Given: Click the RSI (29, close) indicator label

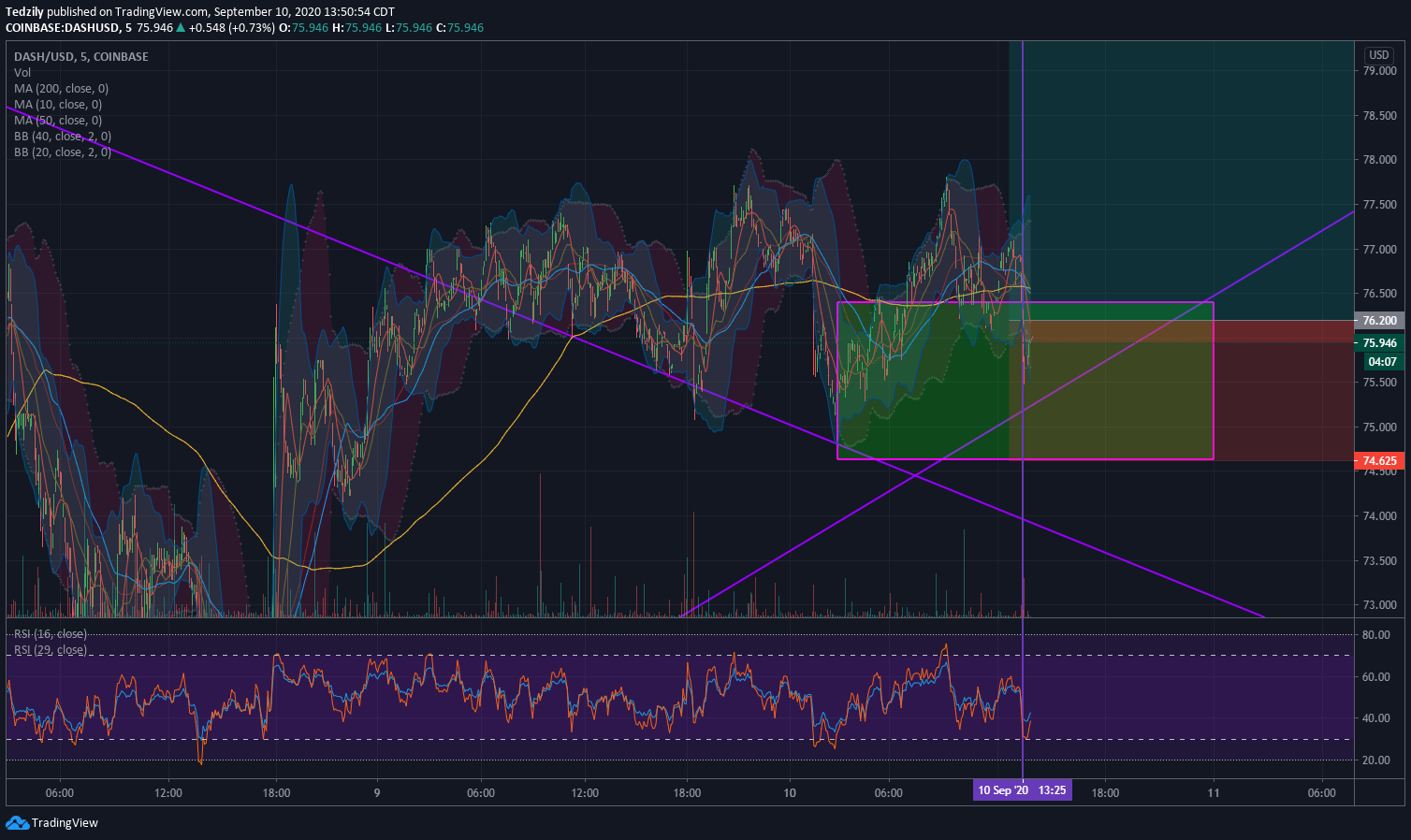Looking at the screenshot, I should pyautogui.click(x=51, y=650).
